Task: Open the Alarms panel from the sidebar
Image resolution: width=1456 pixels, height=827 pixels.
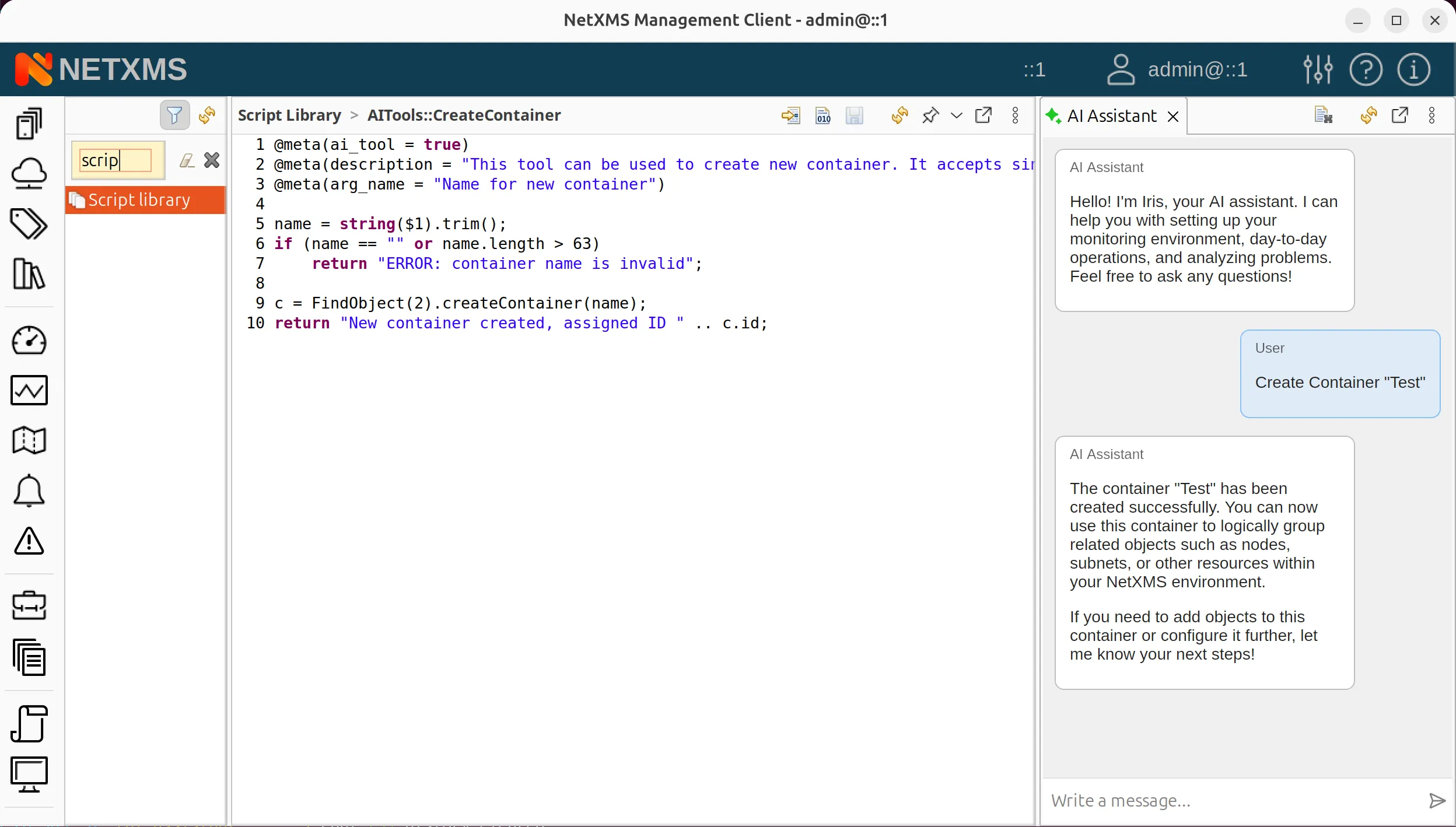Action: pyautogui.click(x=30, y=490)
